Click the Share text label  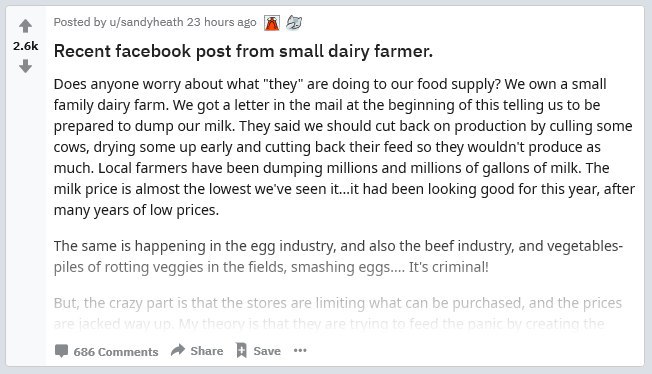click(207, 351)
